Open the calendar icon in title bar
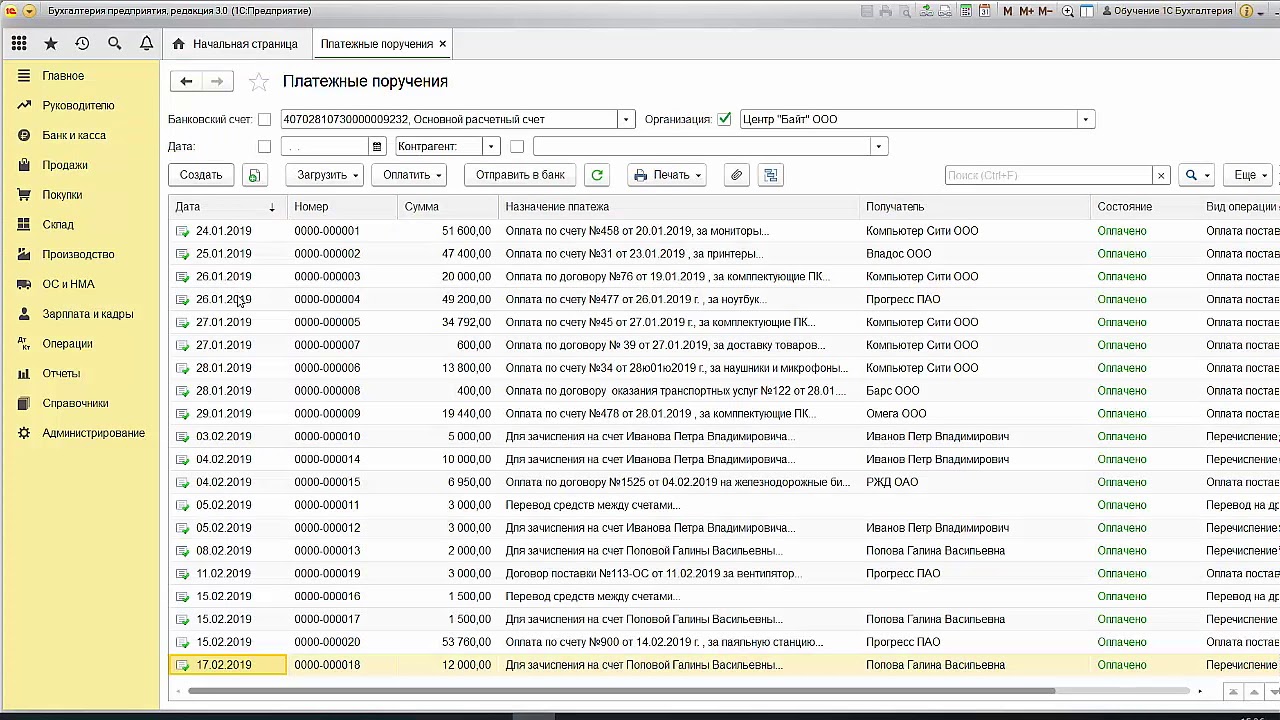Screen dimensions: 1280x720 [x=985, y=11]
